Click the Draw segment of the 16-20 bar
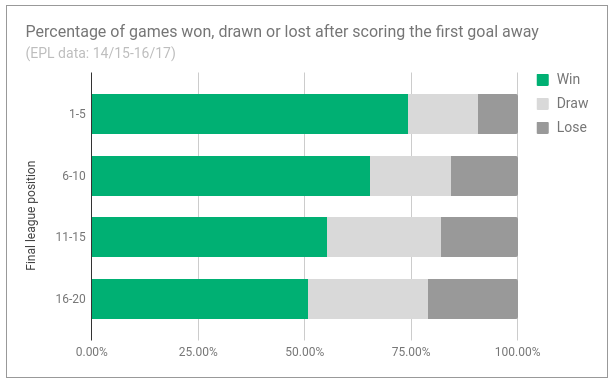 point(368,299)
